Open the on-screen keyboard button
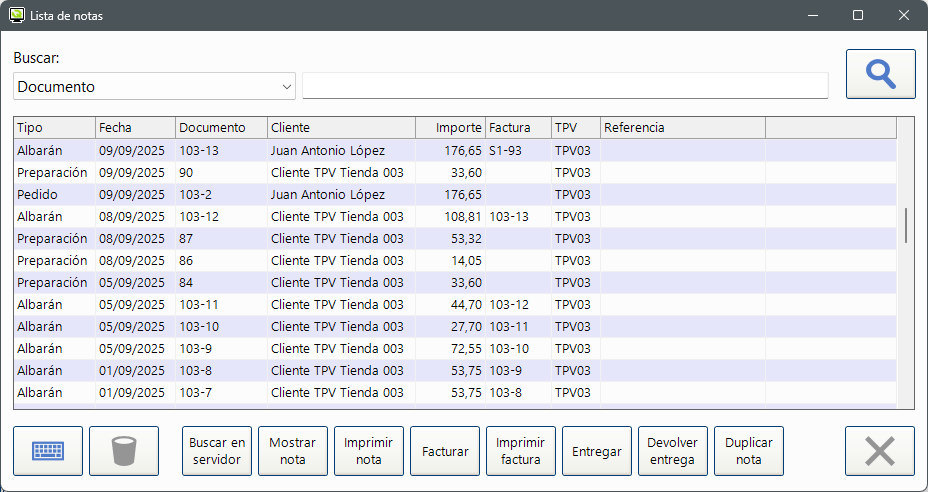The width and height of the screenshot is (928, 492). pos(48,451)
